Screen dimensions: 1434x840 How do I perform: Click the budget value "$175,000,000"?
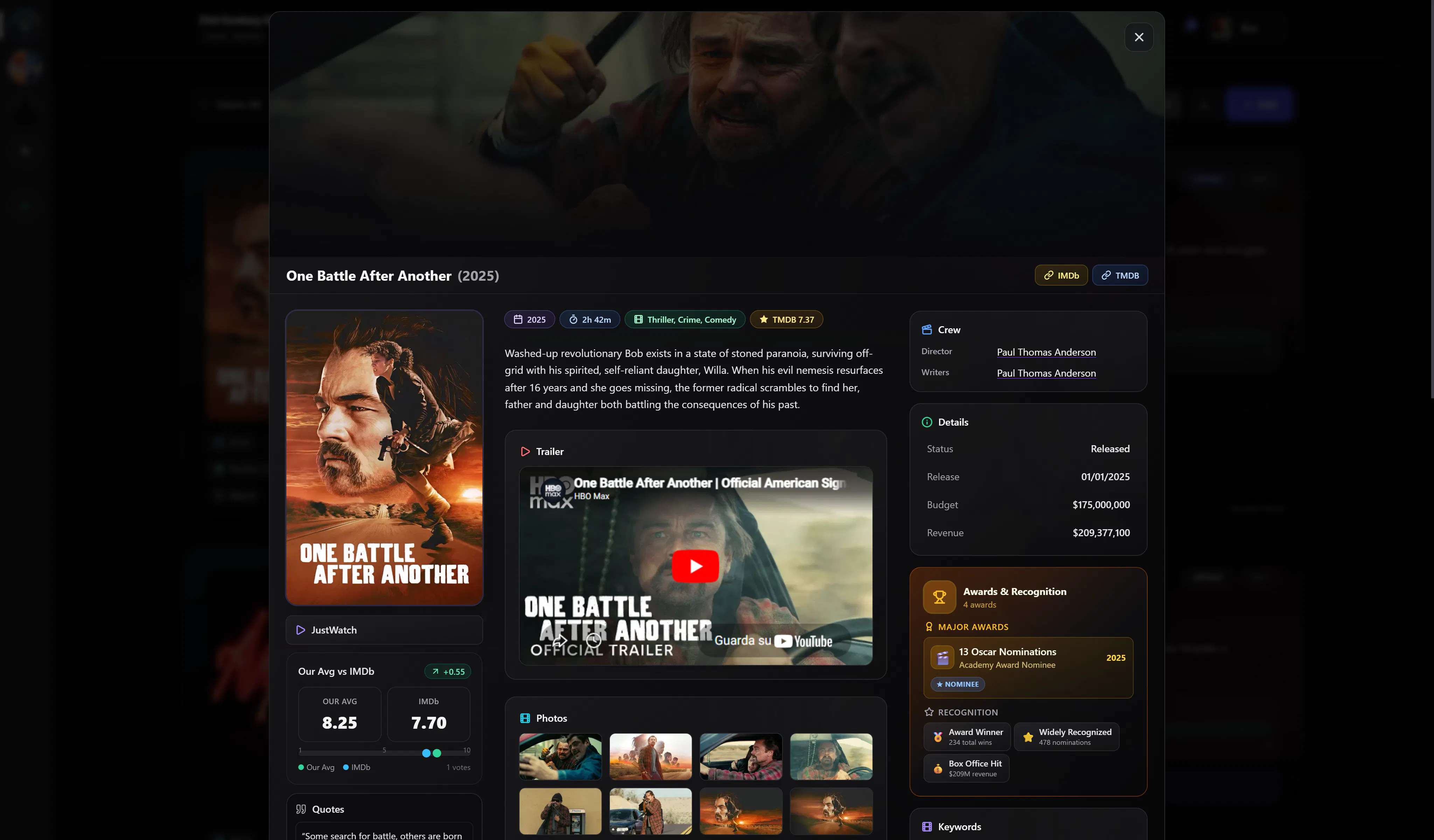click(1101, 505)
